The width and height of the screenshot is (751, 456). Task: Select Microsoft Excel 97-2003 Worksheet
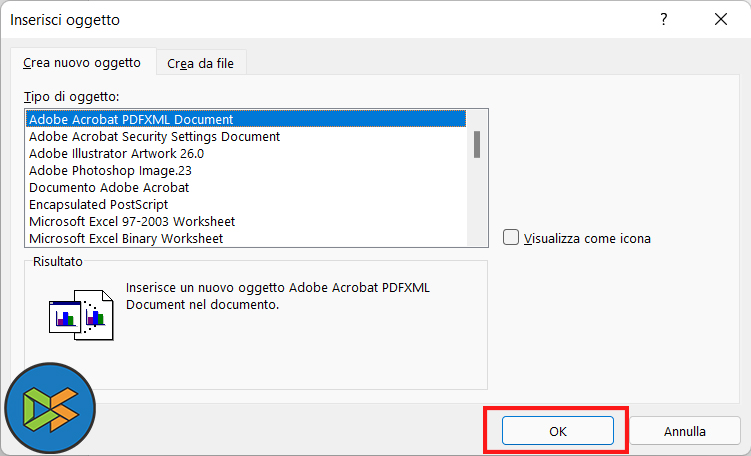coord(132,221)
